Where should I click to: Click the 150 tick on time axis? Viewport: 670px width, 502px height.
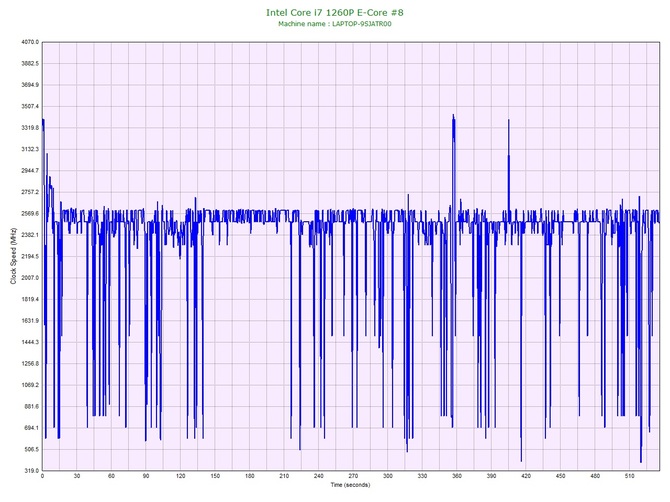[x=215, y=476]
